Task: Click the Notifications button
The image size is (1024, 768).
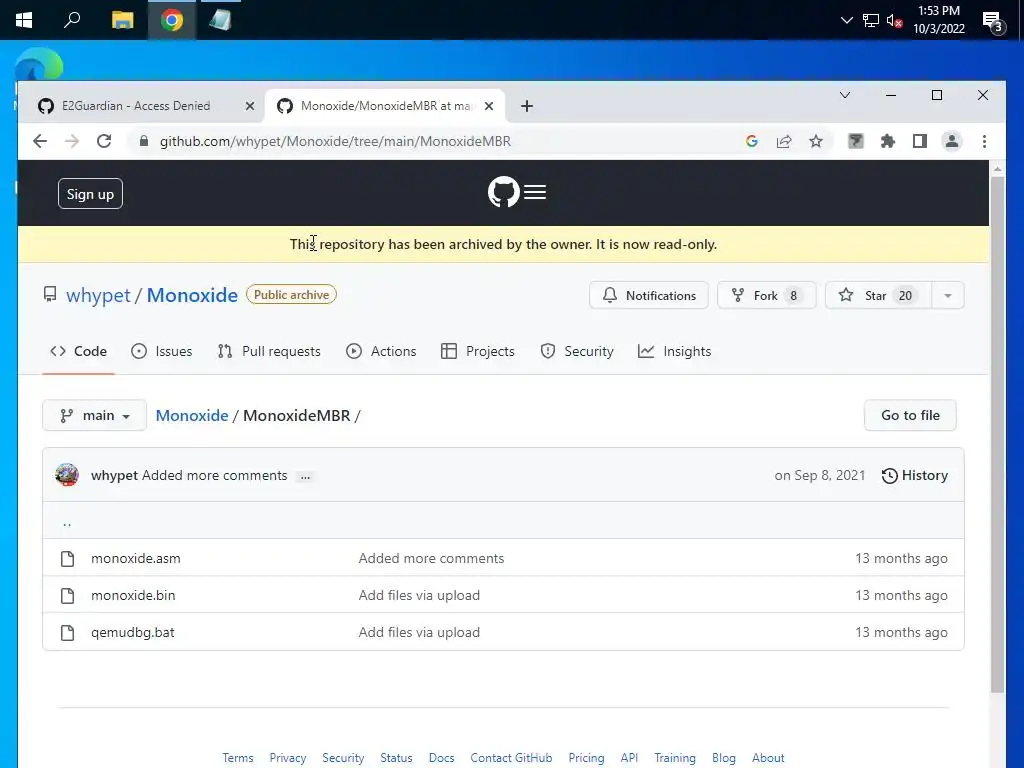Action: click(648, 295)
